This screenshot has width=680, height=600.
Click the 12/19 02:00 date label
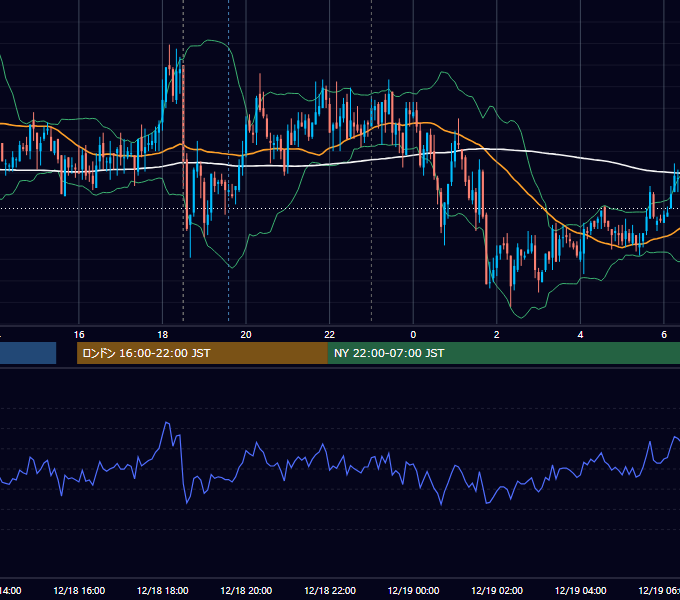(497, 591)
